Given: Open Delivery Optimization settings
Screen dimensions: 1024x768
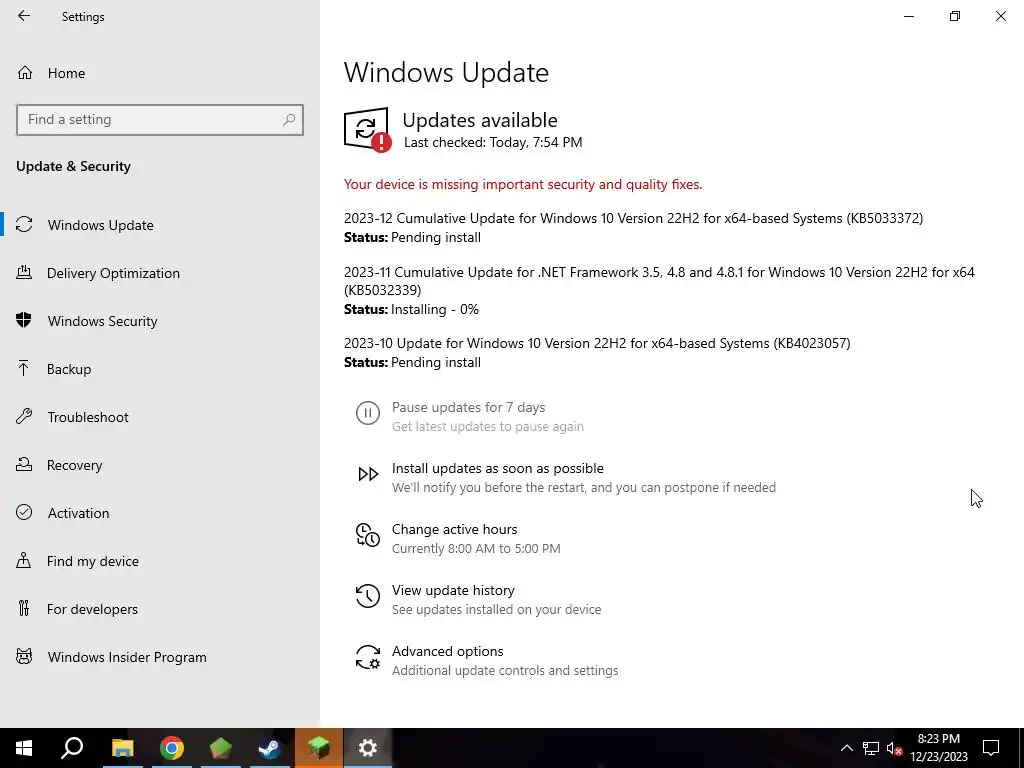Looking at the screenshot, I should [x=113, y=274].
